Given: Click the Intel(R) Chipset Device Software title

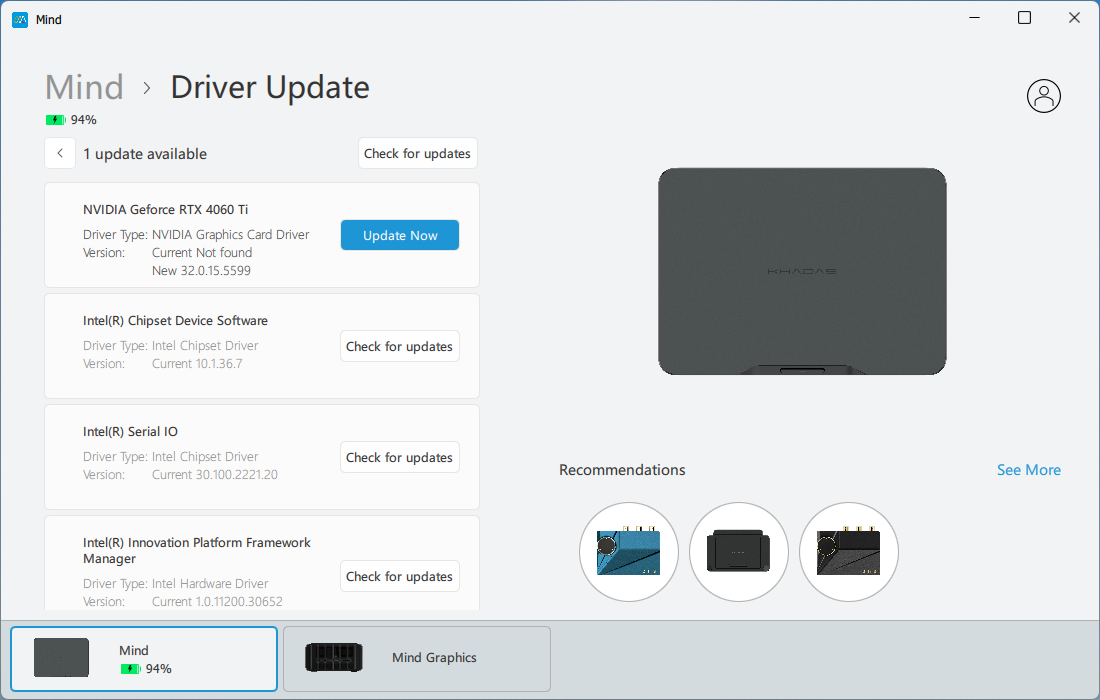Looking at the screenshot, I should [x=175, y=321].
